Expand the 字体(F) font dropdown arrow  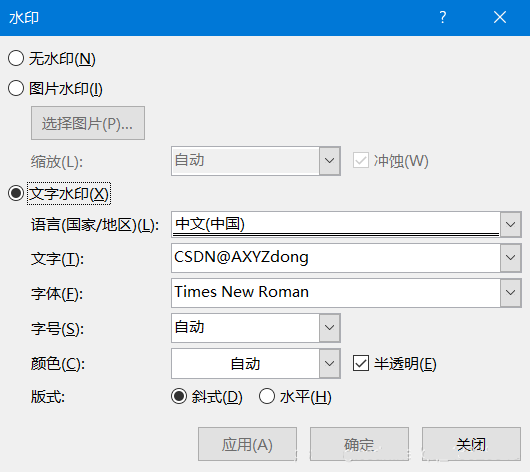coord(510,292)
